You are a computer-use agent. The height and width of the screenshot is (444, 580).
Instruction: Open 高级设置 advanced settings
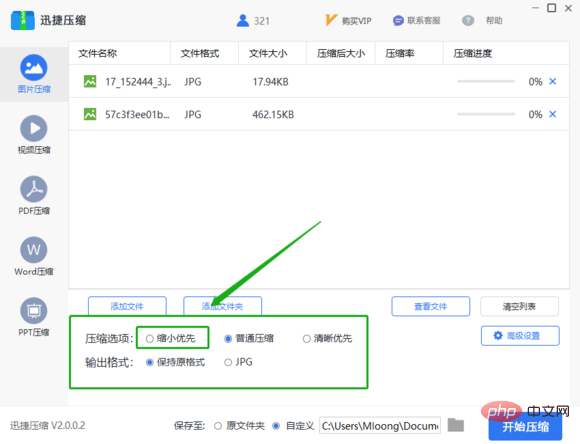tap(520, 336)
